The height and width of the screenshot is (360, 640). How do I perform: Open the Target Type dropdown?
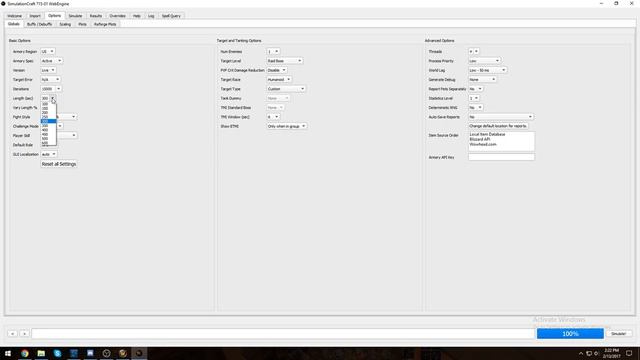tap(286, 89)
